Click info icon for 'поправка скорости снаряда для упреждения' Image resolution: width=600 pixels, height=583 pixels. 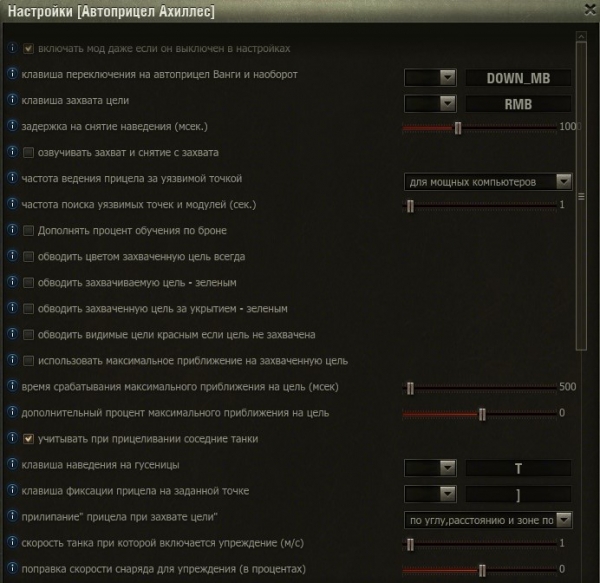click(x=12, y=568)
